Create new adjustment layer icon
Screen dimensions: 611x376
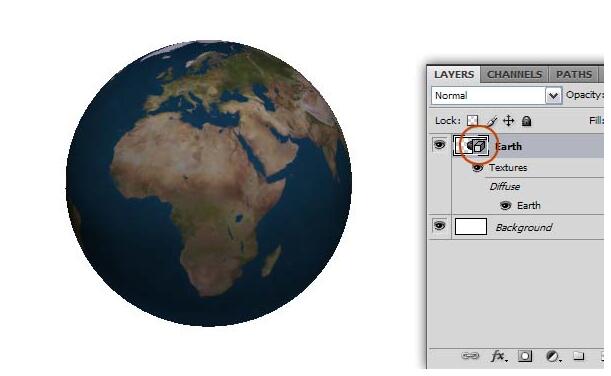tap(553, 356)
